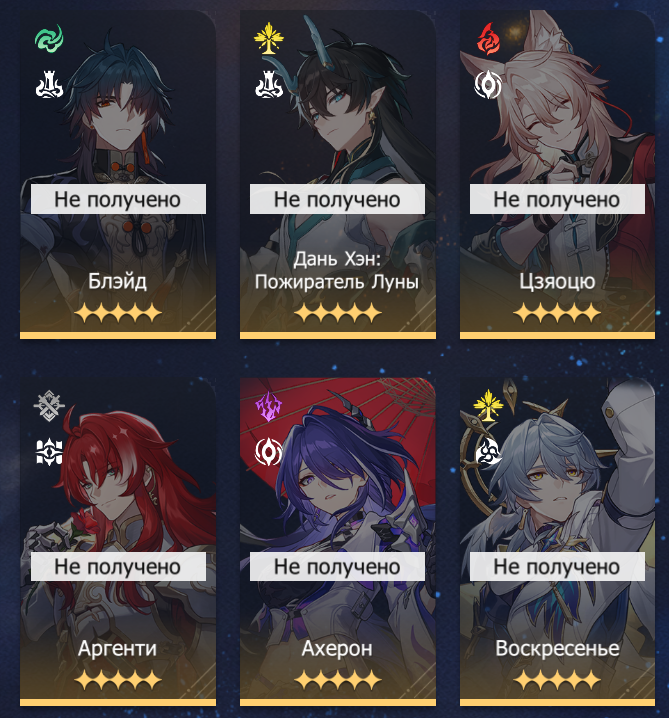
Task: Click the Destruction path icon on Дань Хэн card
Action: [269, 86]
